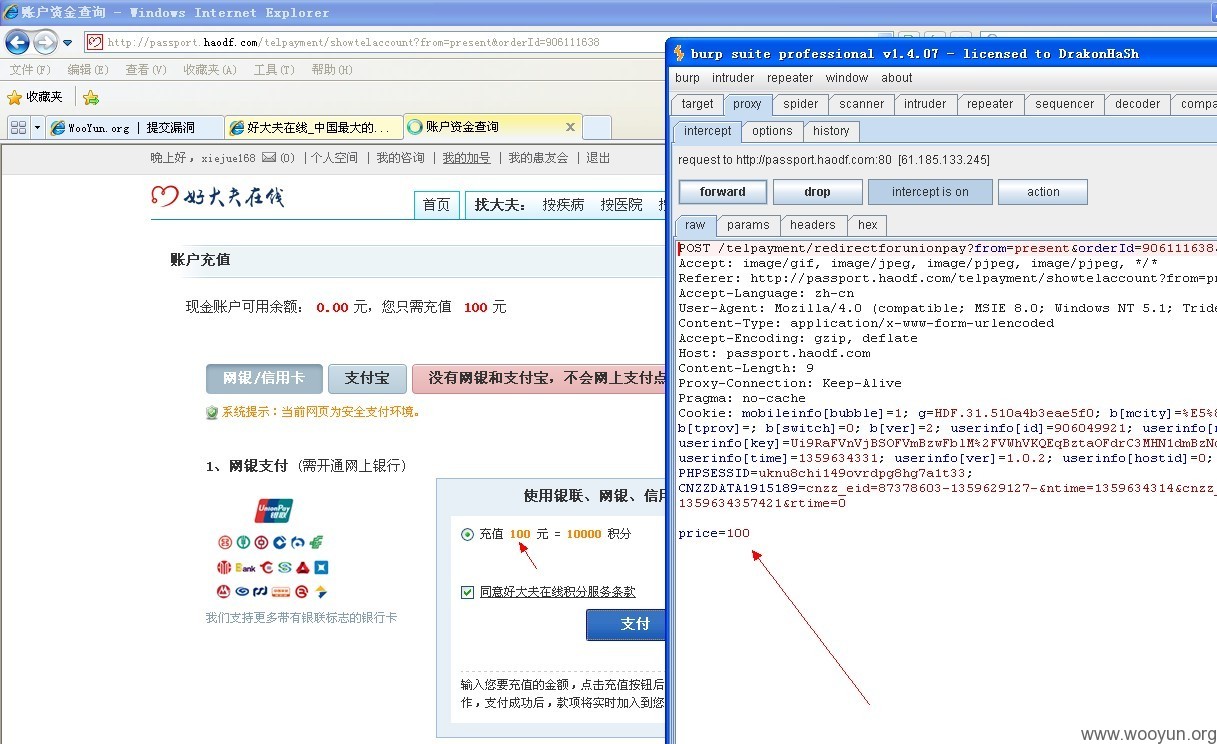Open a new blank IE tab
The width and height of the screenshot is (1217, 744).
[x=597, y=128]
